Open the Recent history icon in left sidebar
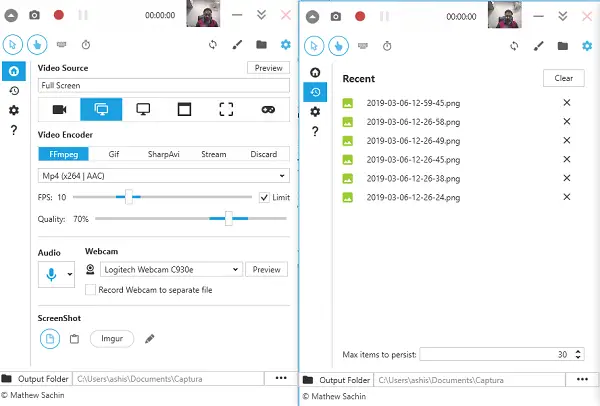Image resolution: width=600 pixels, height=406 pixels. [x=14, y=91]
